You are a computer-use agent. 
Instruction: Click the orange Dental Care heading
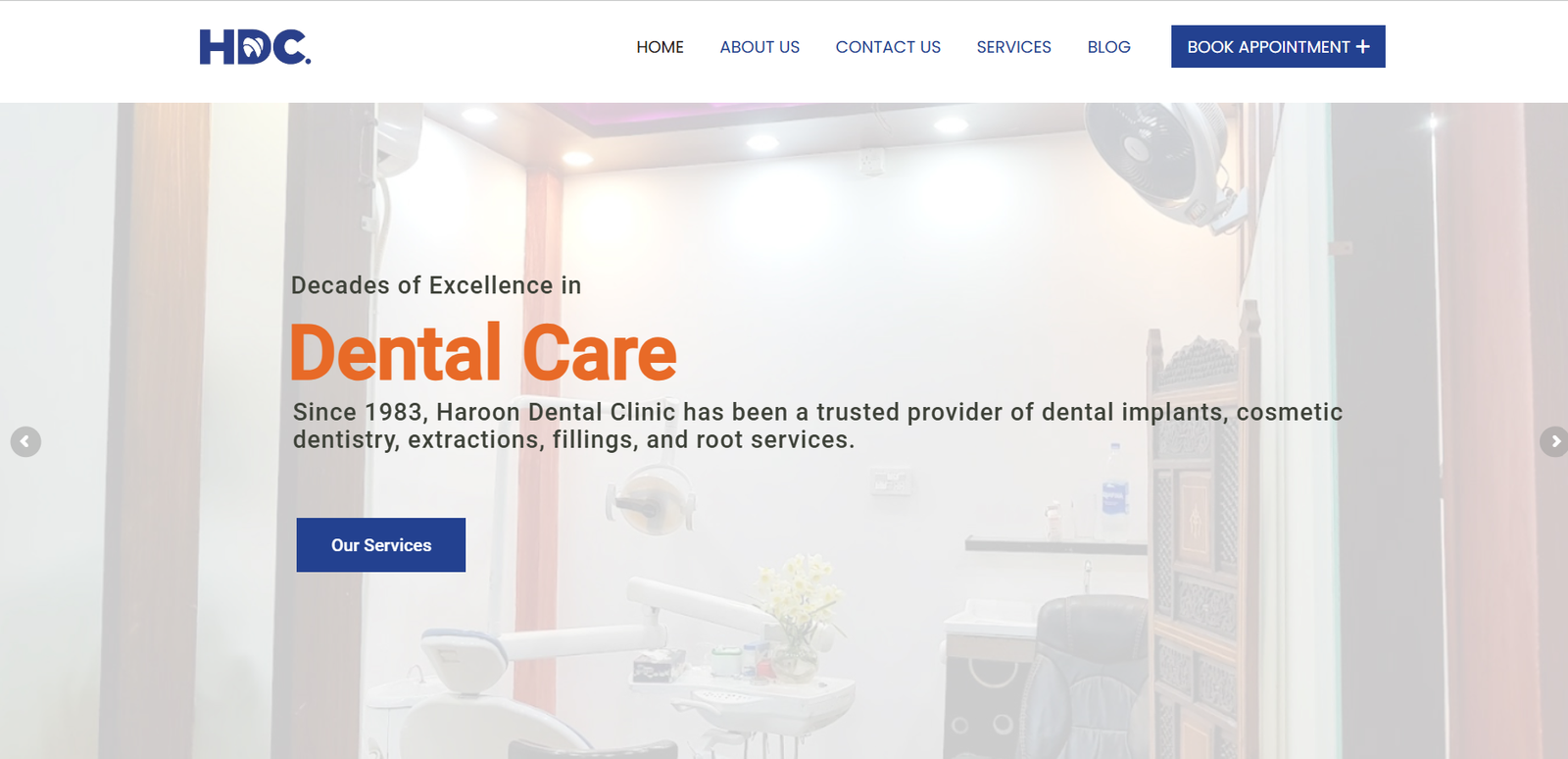point(483,352)
